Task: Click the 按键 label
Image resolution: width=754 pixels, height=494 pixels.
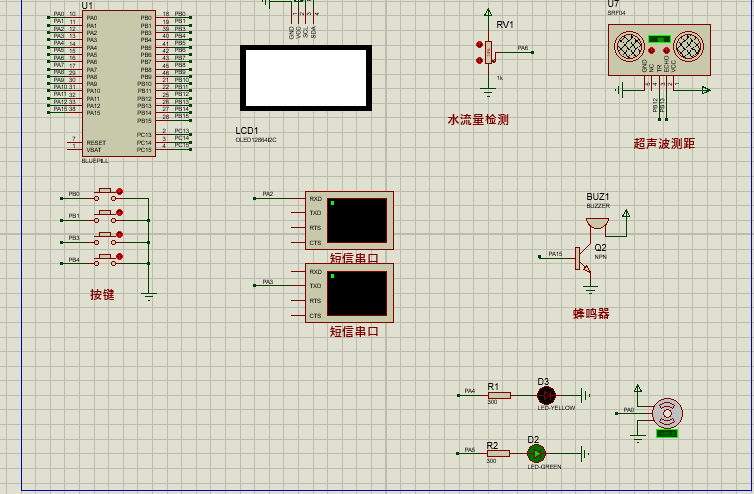Action: pyautogui.click(x=102, y=294)
